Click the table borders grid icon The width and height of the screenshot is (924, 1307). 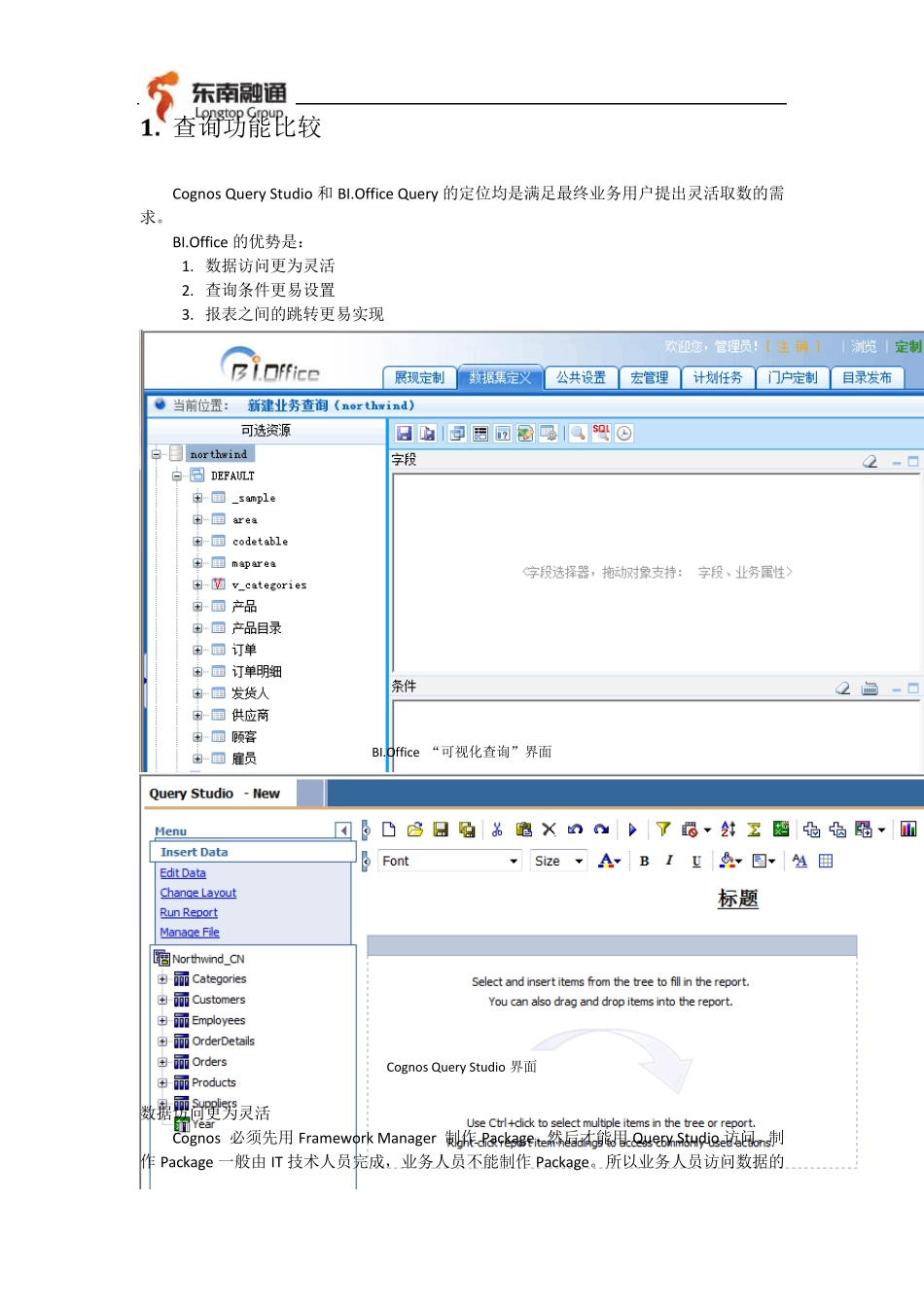[826, 861]
